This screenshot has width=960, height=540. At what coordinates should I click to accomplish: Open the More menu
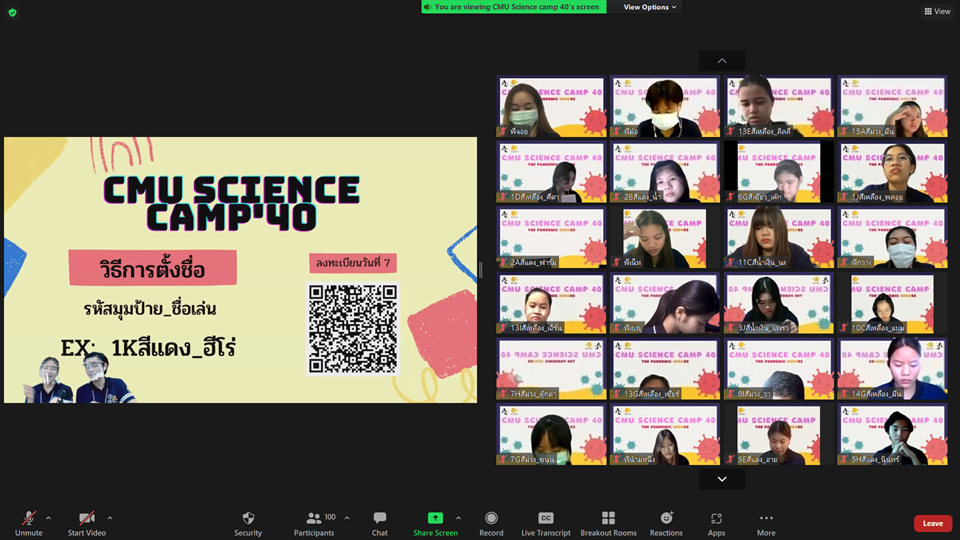point(766,518)
